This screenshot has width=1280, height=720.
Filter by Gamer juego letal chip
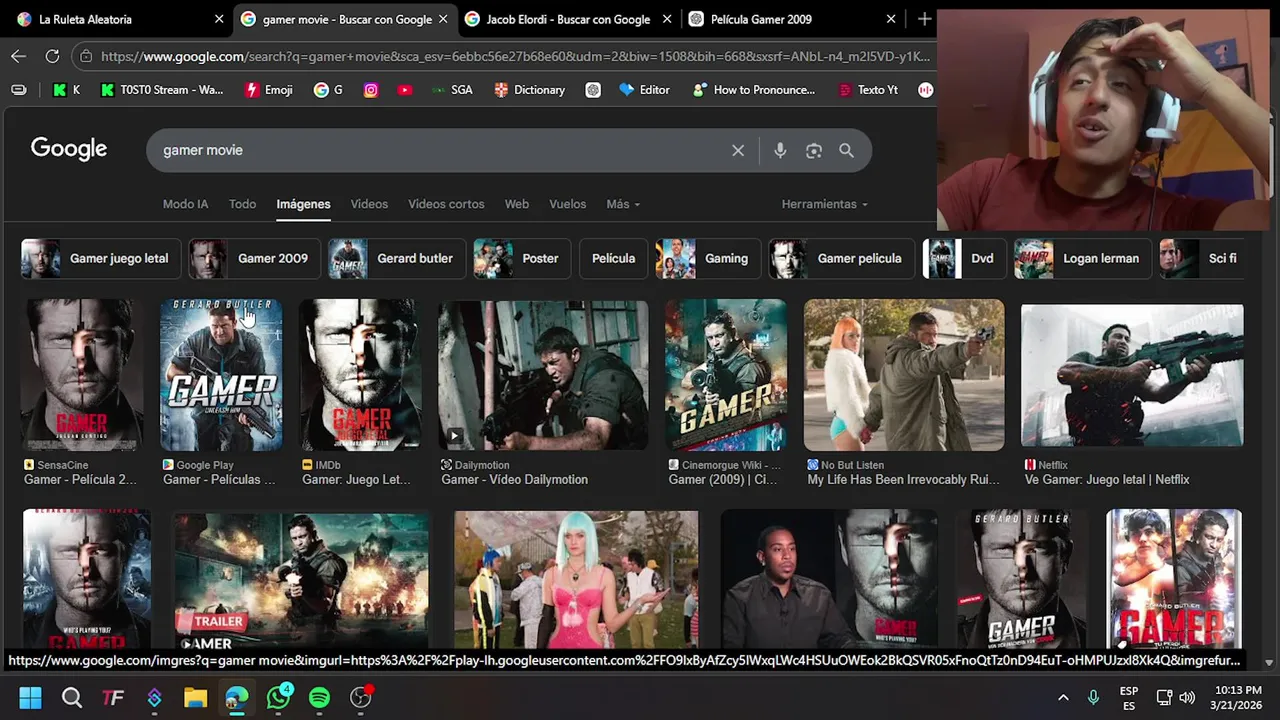tap(101, 258)
